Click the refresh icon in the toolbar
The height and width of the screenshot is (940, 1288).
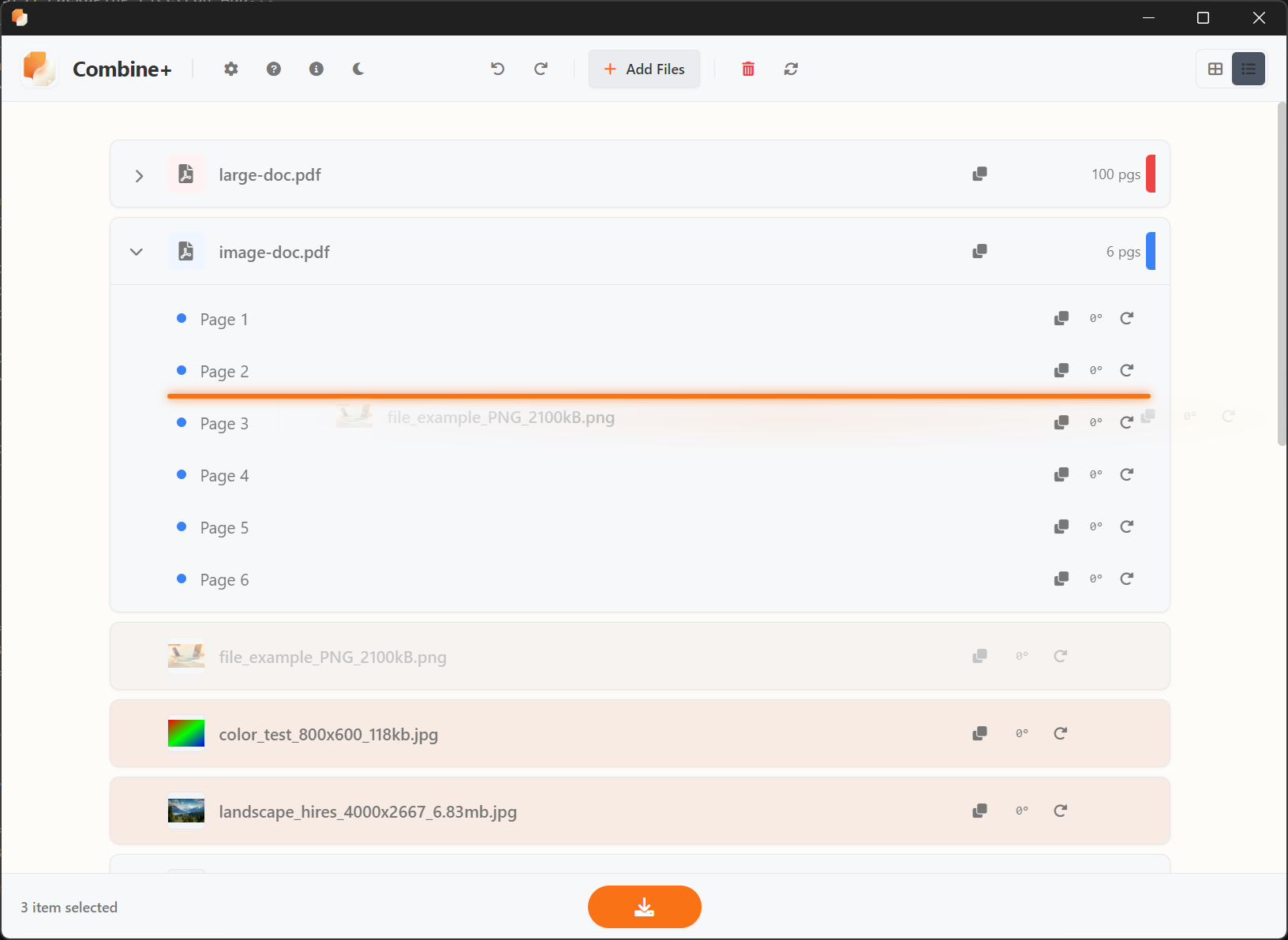(x=791, y=69)
